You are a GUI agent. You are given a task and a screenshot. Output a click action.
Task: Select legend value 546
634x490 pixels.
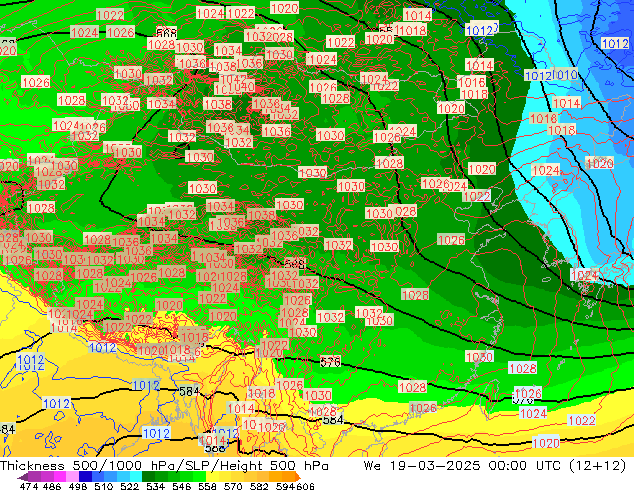click(182, 486)
